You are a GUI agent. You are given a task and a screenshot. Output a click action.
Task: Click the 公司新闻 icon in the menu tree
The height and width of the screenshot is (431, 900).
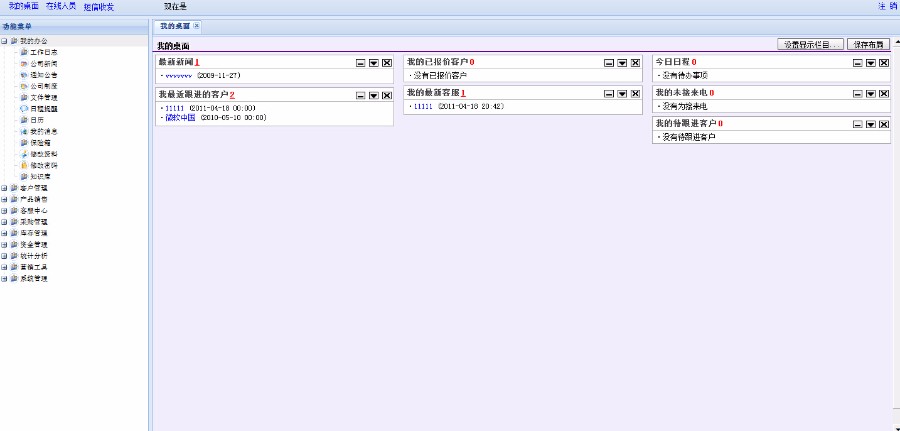coord(24,64)
